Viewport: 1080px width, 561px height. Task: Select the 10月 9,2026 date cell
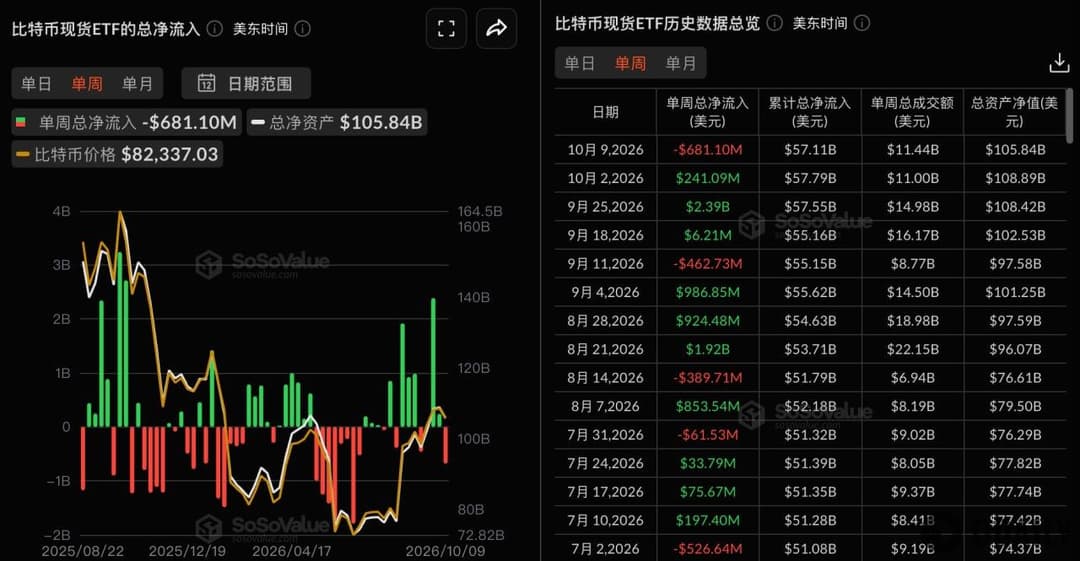coord(605,150)
